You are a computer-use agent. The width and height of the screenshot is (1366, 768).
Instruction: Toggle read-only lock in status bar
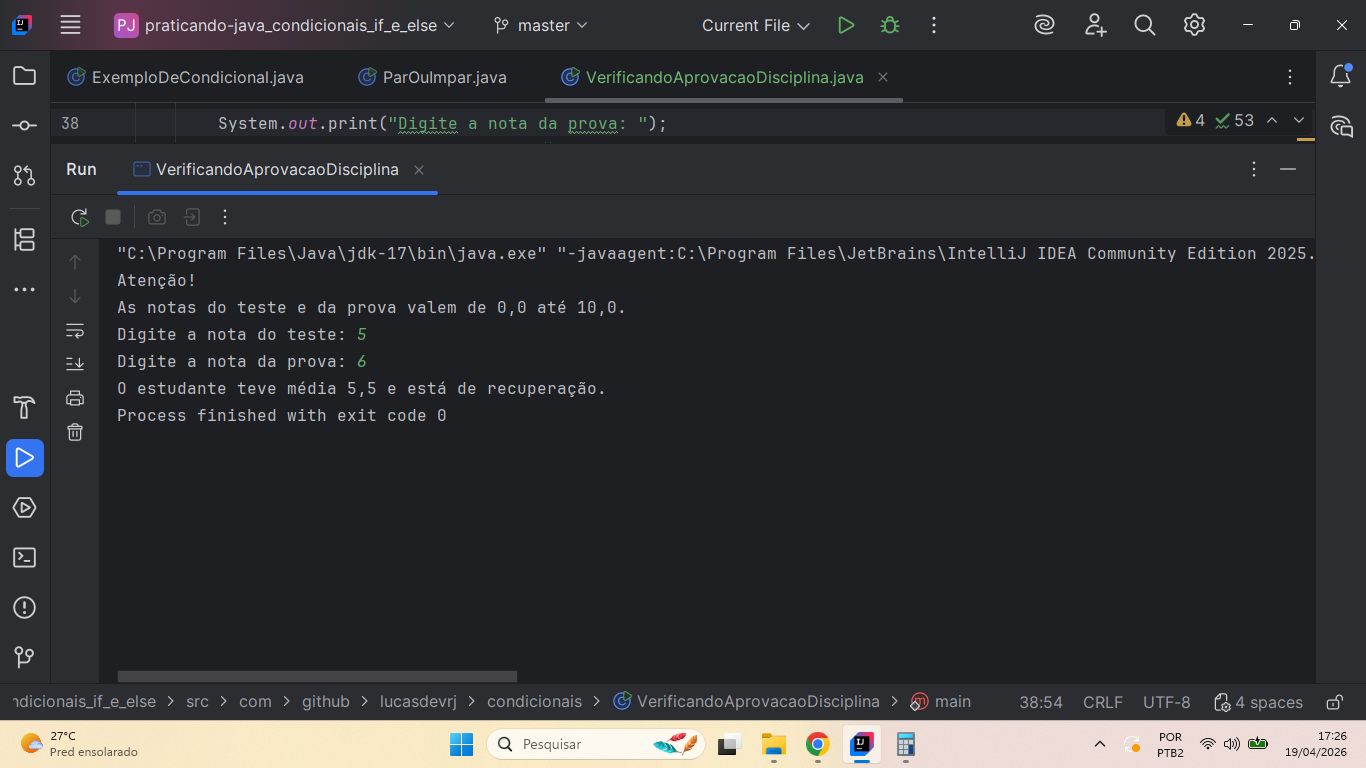(x=1334, y=702)
